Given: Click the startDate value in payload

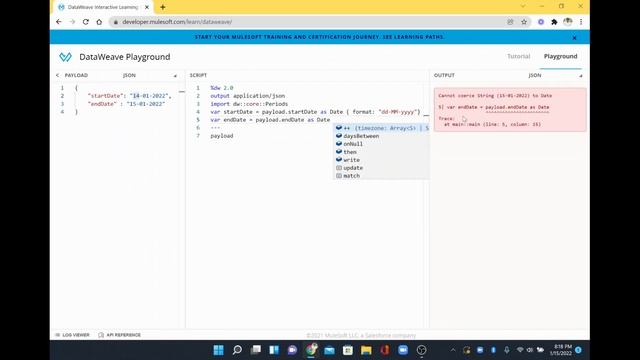Looking at the screenshot, I should (149, 96).
